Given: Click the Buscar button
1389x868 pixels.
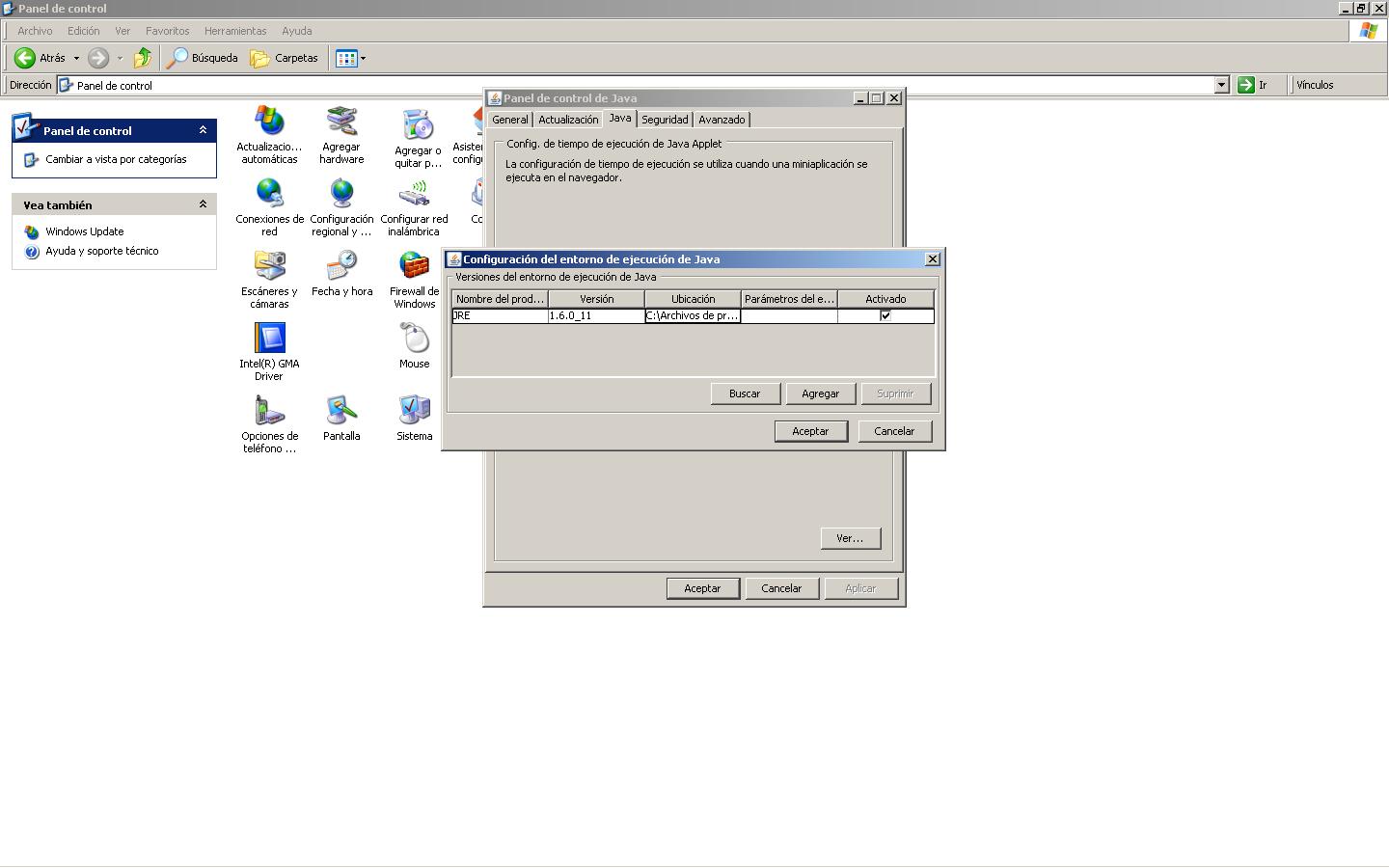Looking at the screenshot, I should (744, 393).
